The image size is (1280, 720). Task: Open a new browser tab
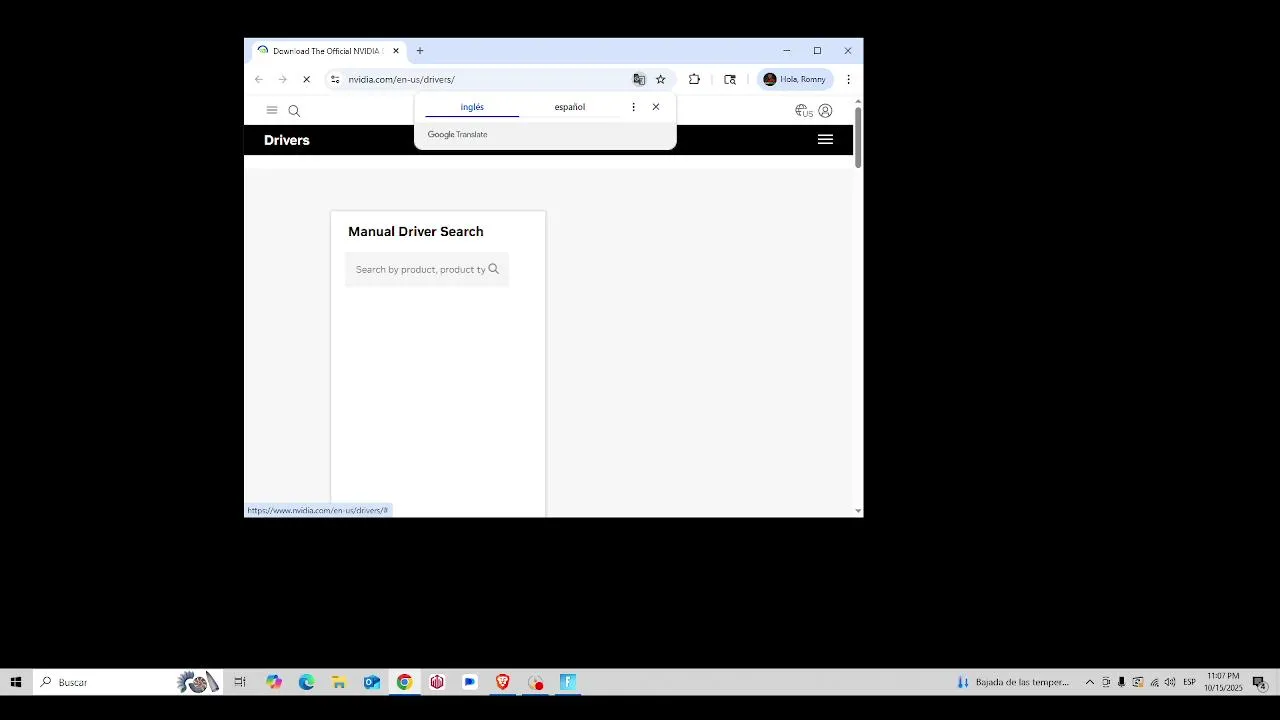420,51
